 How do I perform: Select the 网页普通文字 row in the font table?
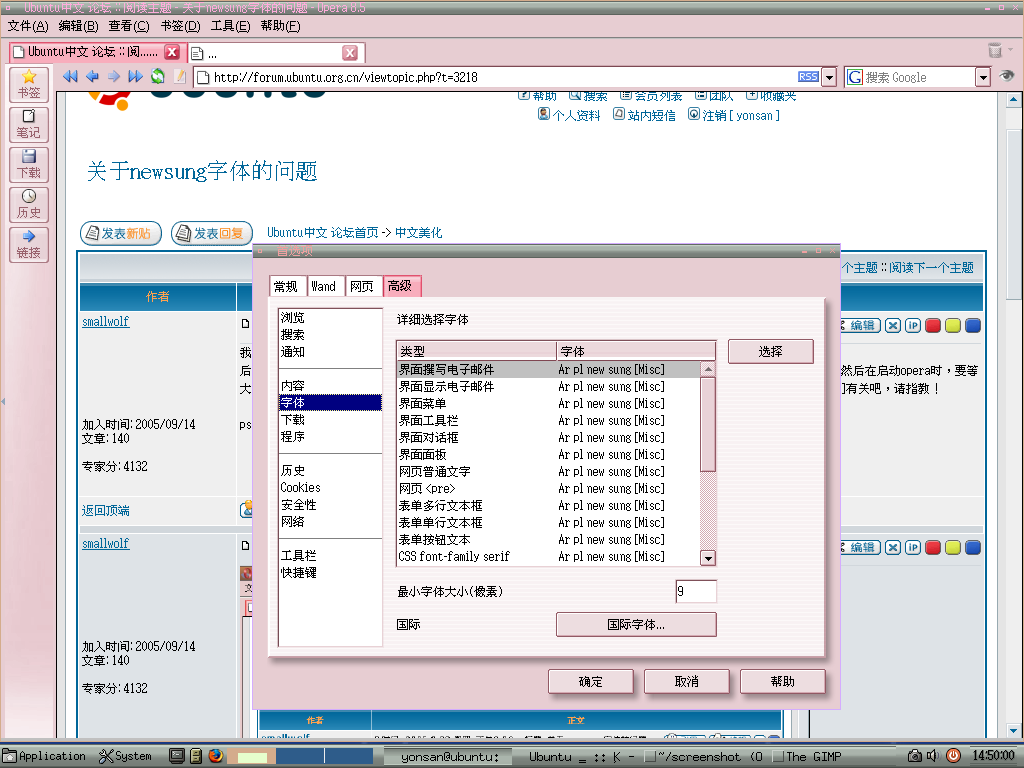click(549, 472)
